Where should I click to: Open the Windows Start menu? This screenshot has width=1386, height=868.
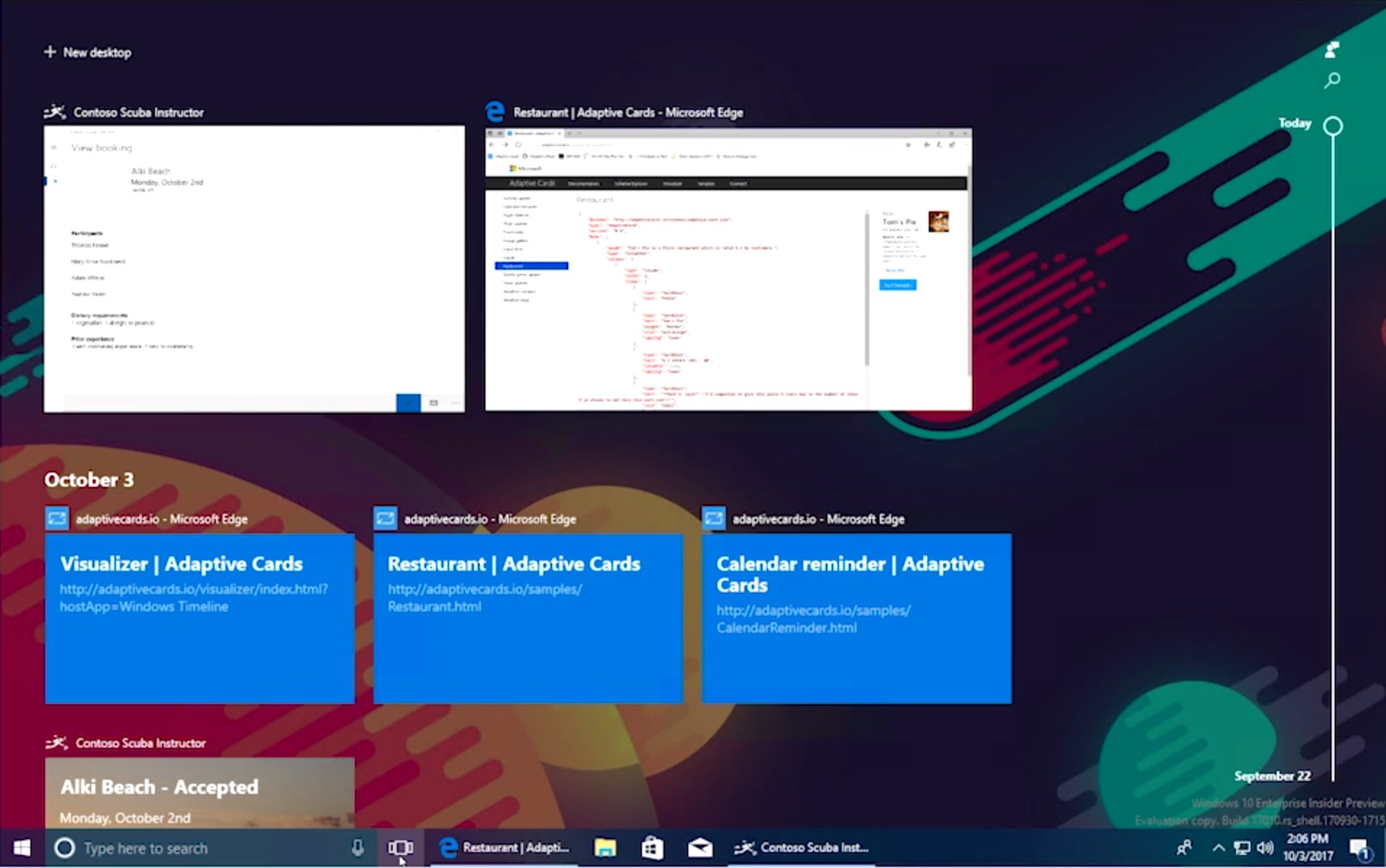(x=22, y=848)
